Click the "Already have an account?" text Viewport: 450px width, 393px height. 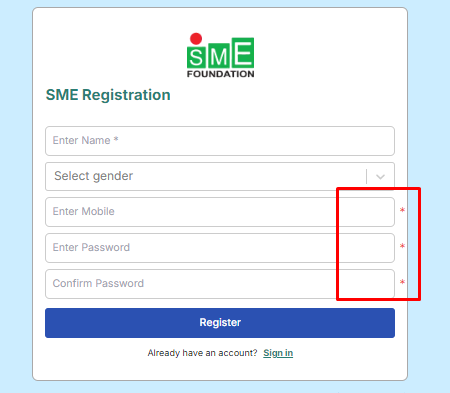pos(202,353)
